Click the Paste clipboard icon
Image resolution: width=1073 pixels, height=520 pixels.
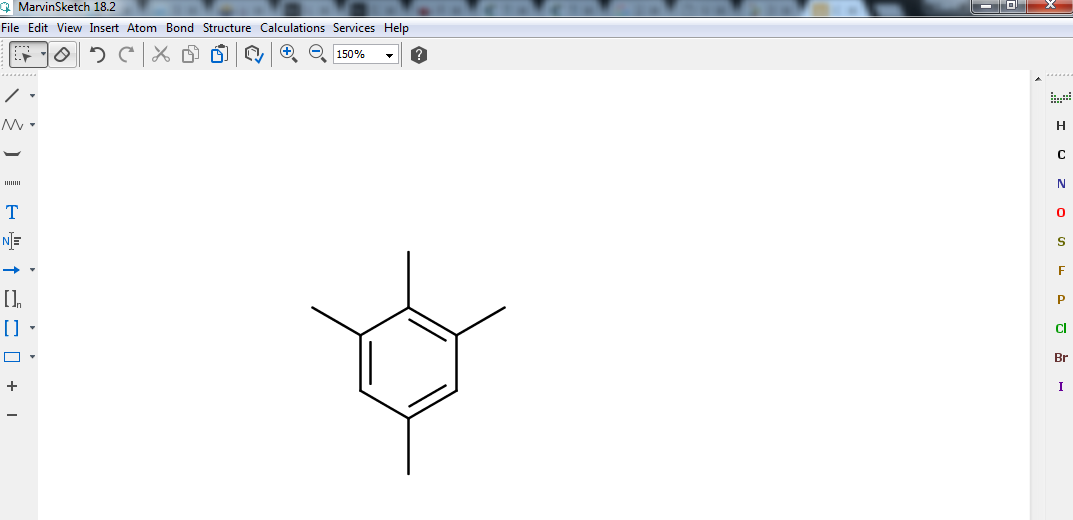[x=218, y=55]
